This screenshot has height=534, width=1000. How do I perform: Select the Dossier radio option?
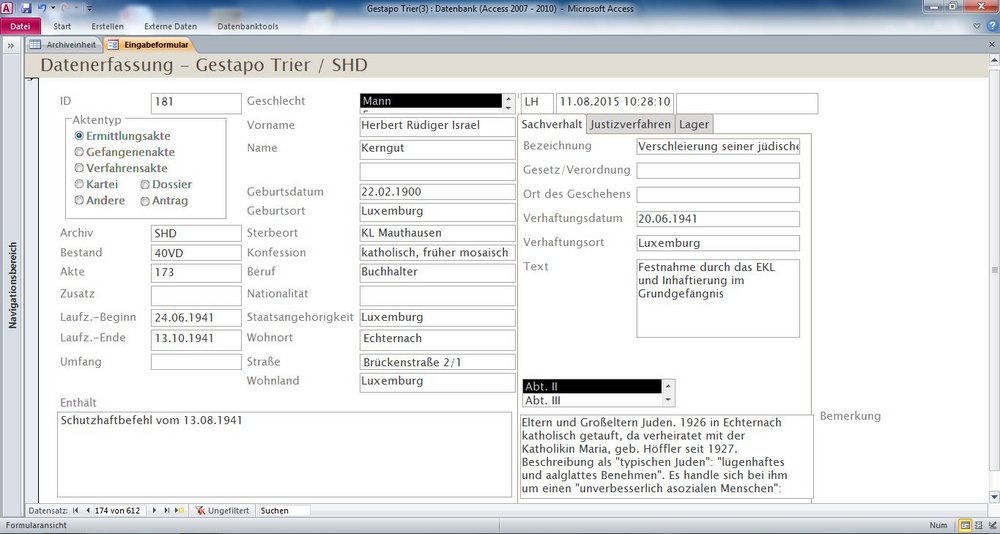pos(145,184)
